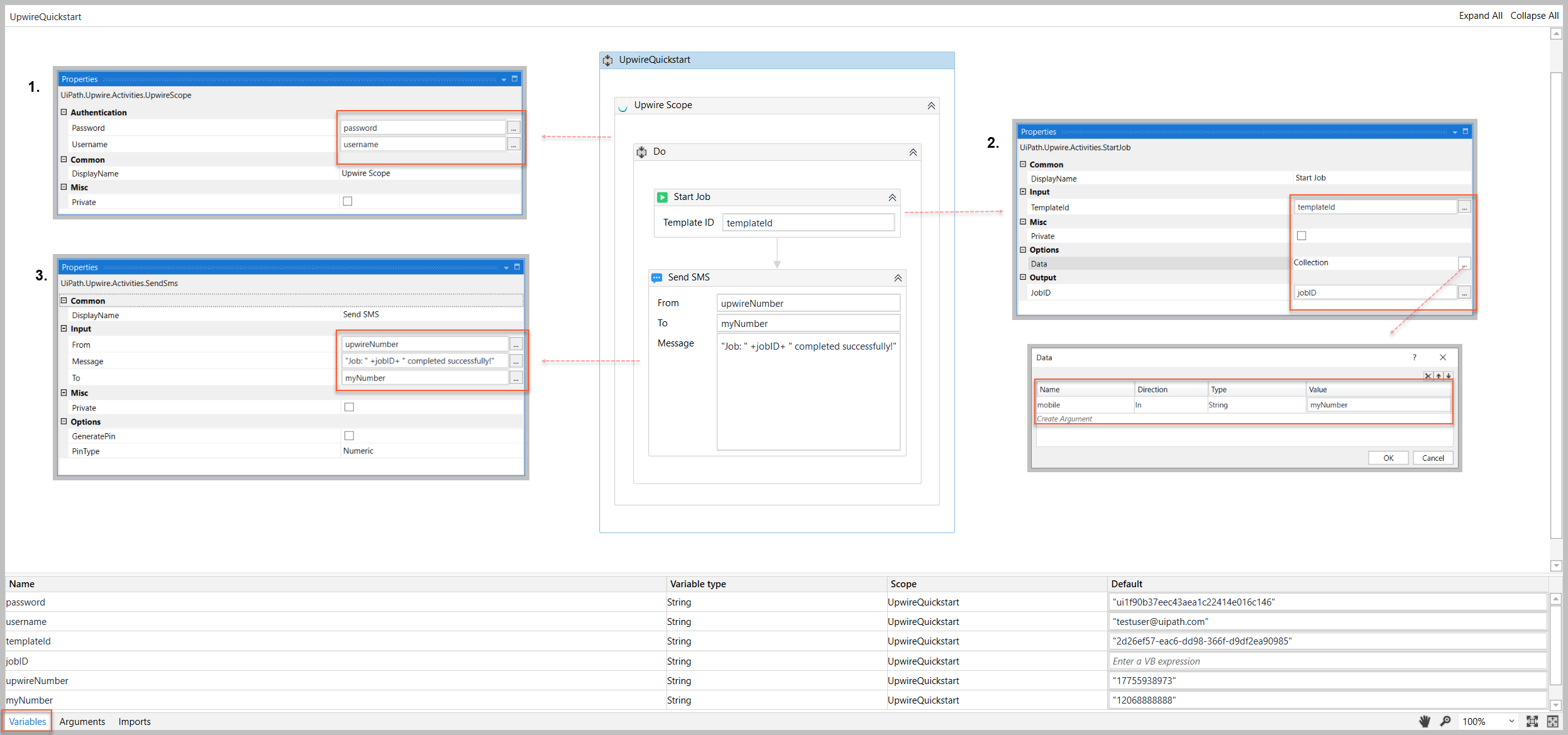Image resolution: width=1568 pixels, height=735 pixels.
Task: Pin the UpwireScope Properties panel
Action: (515, 79)
